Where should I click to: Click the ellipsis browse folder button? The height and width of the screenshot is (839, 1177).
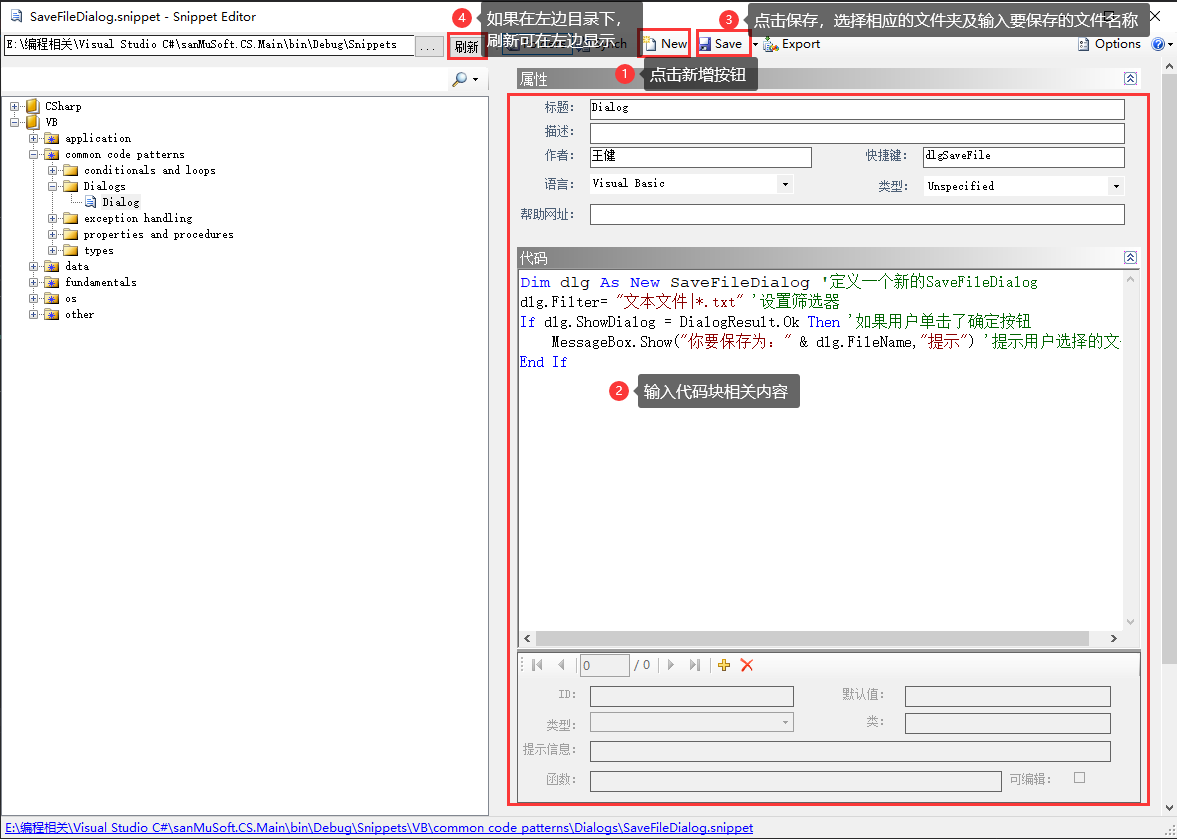pyautogui.click(x=428, y=47)
